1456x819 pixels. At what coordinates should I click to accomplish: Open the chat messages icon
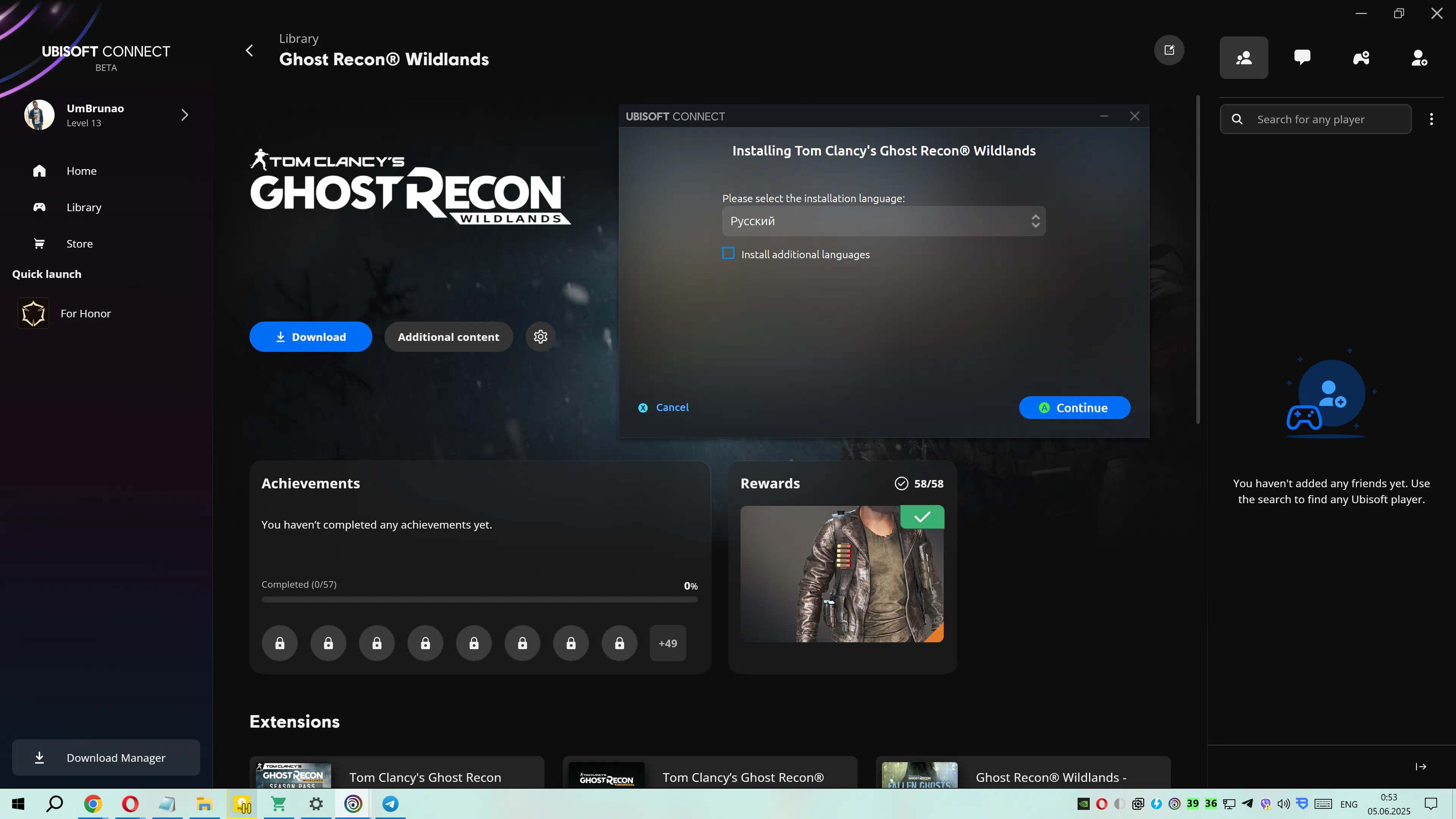[1302, 58]
